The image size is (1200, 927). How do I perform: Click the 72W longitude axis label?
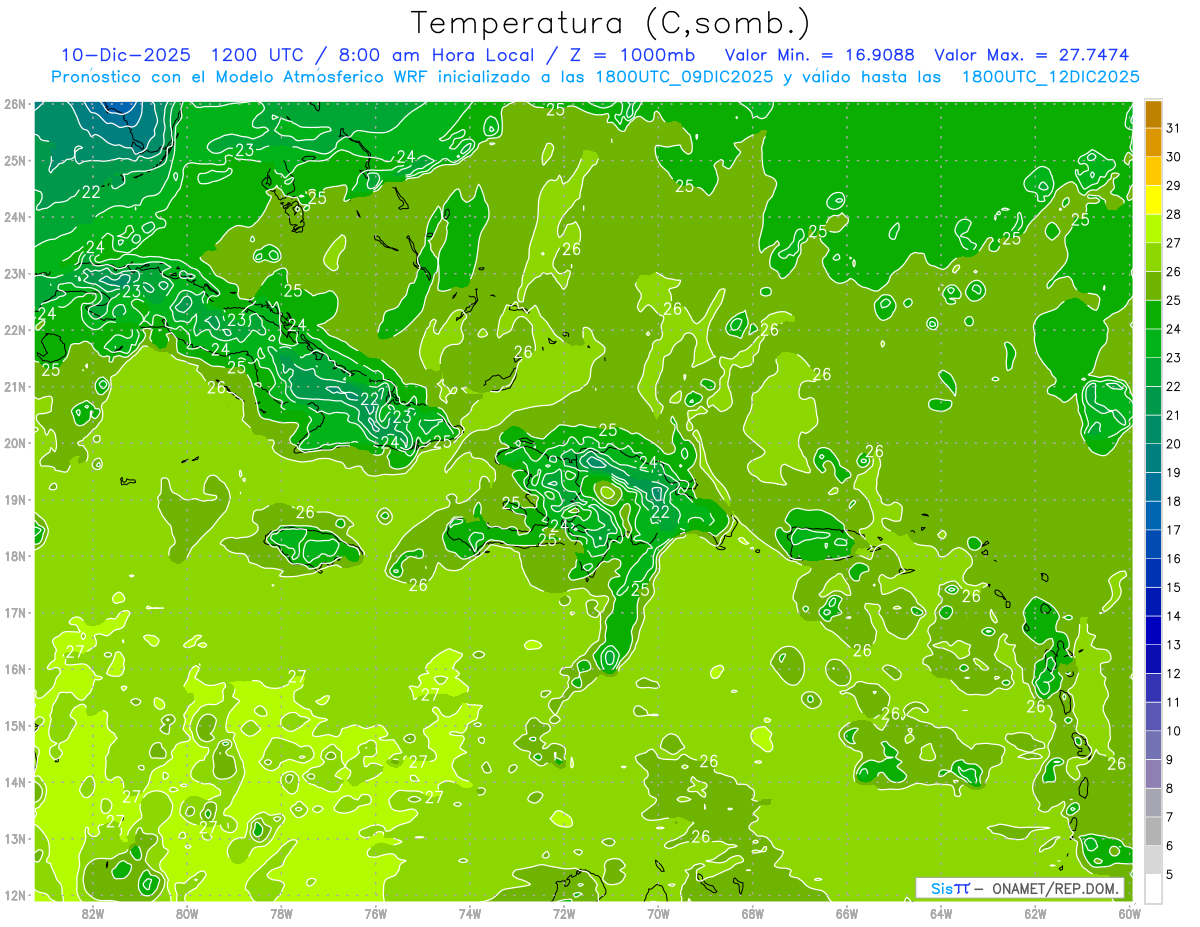[x=564, y=914]
